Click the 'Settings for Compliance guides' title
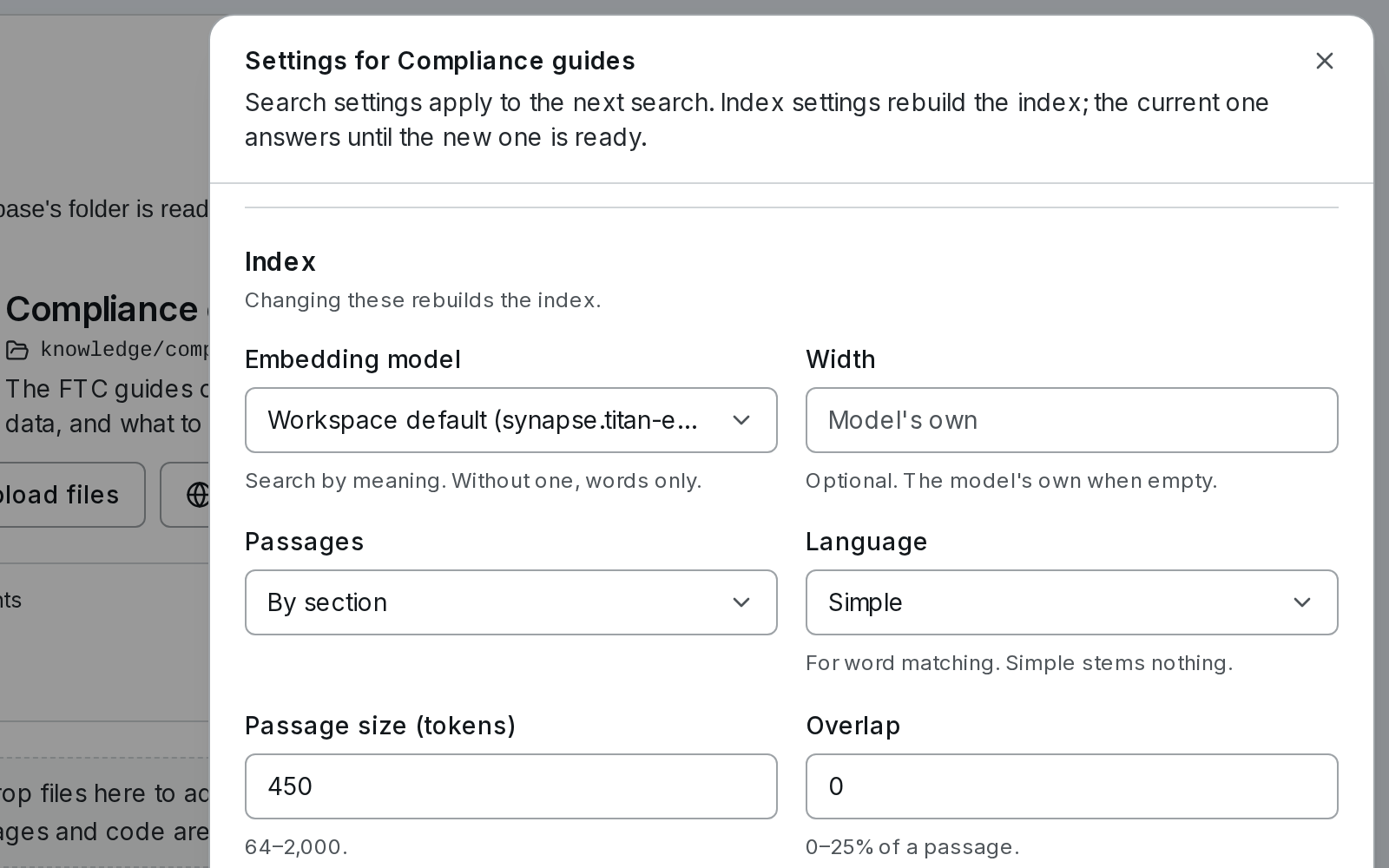 click(440, 61)
